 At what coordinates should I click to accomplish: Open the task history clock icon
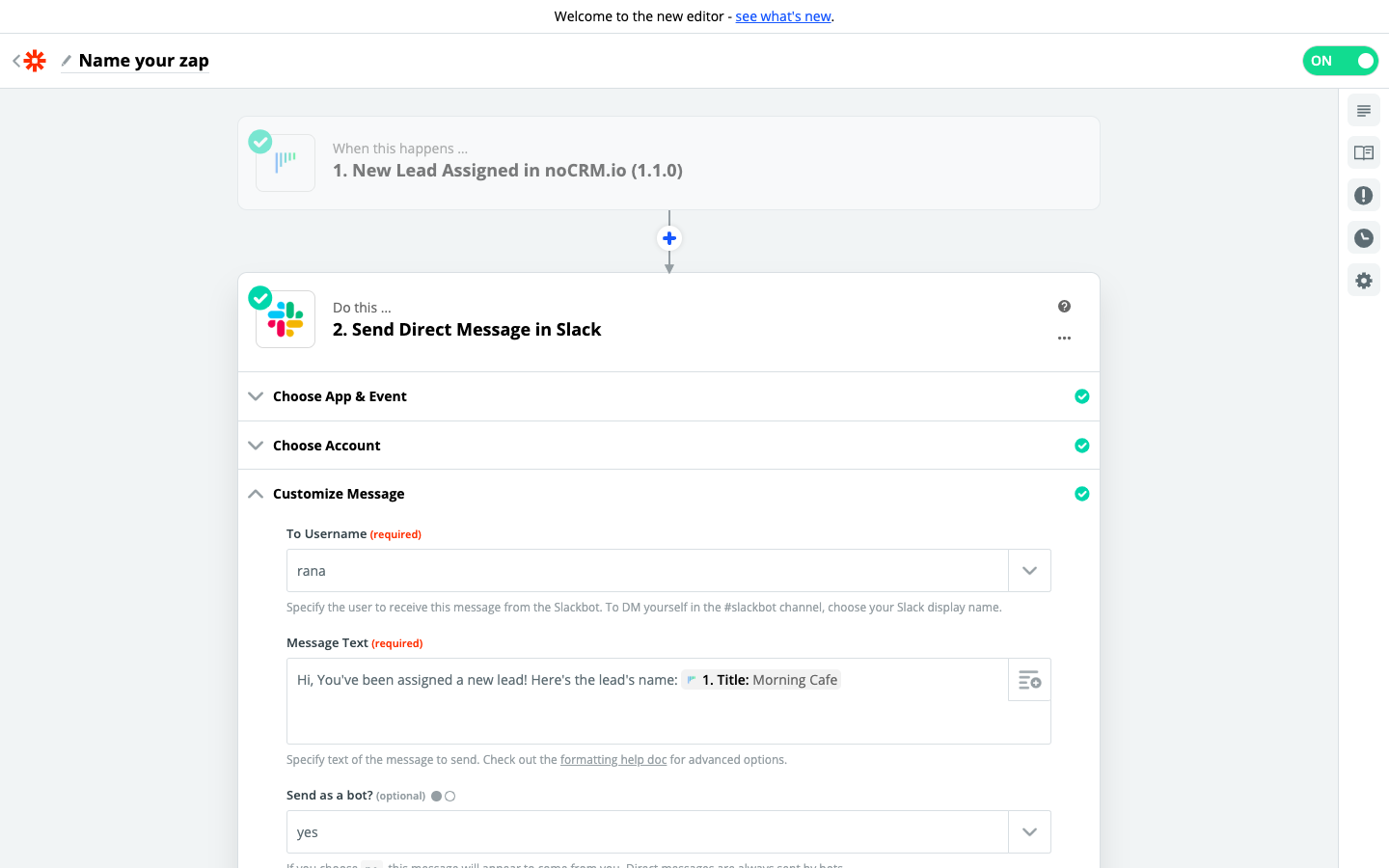click(1363, 238)
